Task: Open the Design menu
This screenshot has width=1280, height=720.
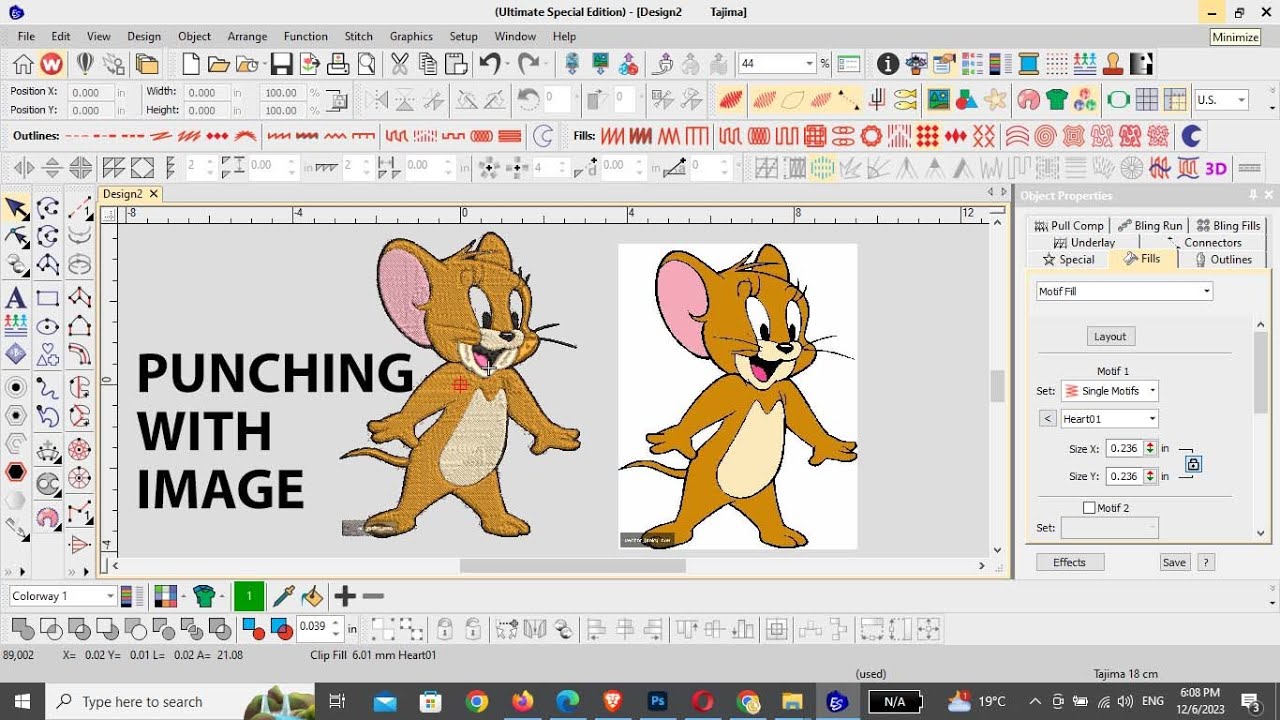Action: 143,36
